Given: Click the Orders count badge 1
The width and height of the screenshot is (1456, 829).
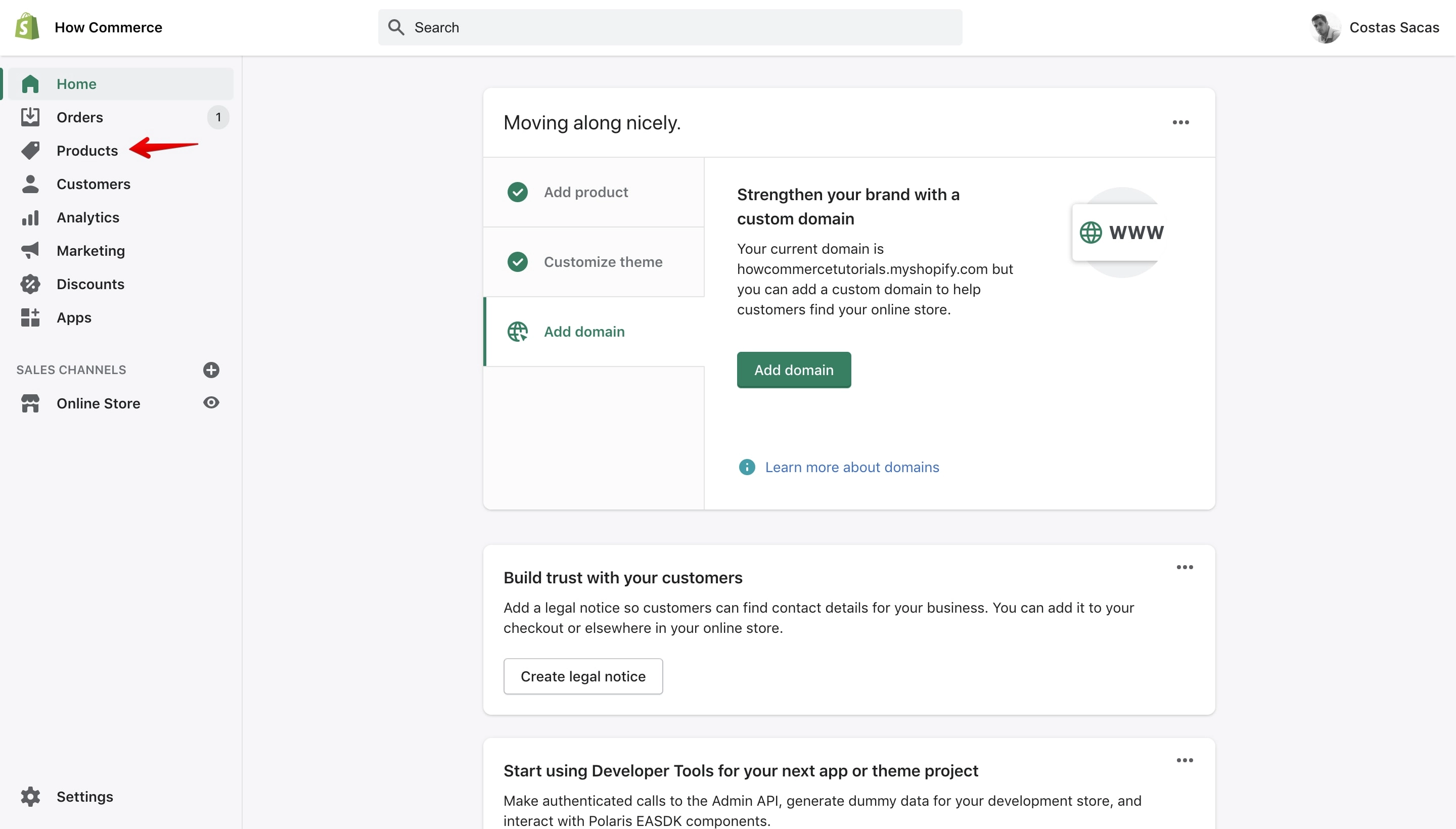Looking at the screenshot, I should pyautogui.click(x=218, y=117).
